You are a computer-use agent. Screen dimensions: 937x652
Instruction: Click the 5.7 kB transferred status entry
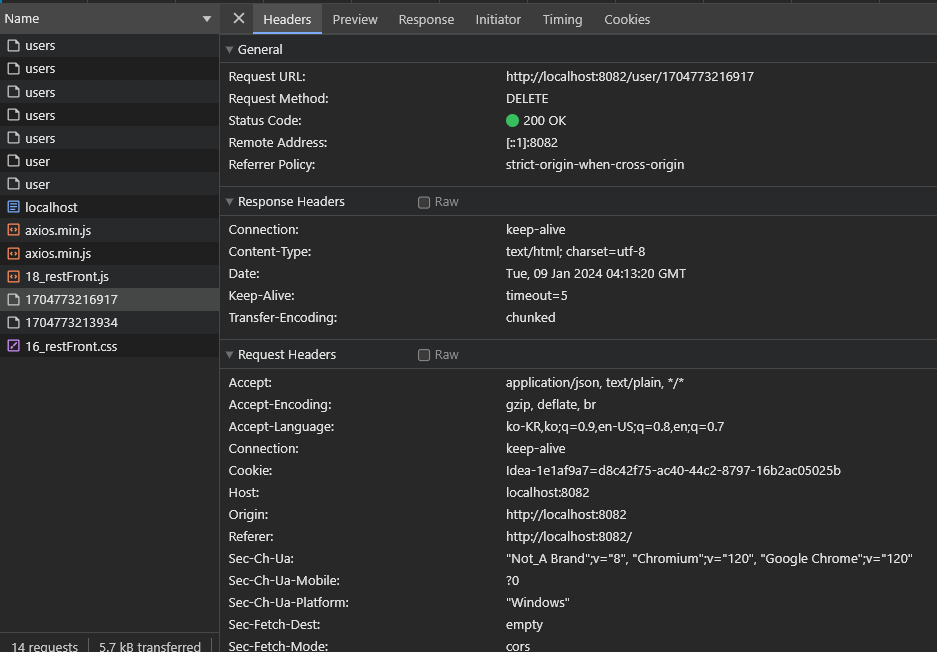click(150, 647)
